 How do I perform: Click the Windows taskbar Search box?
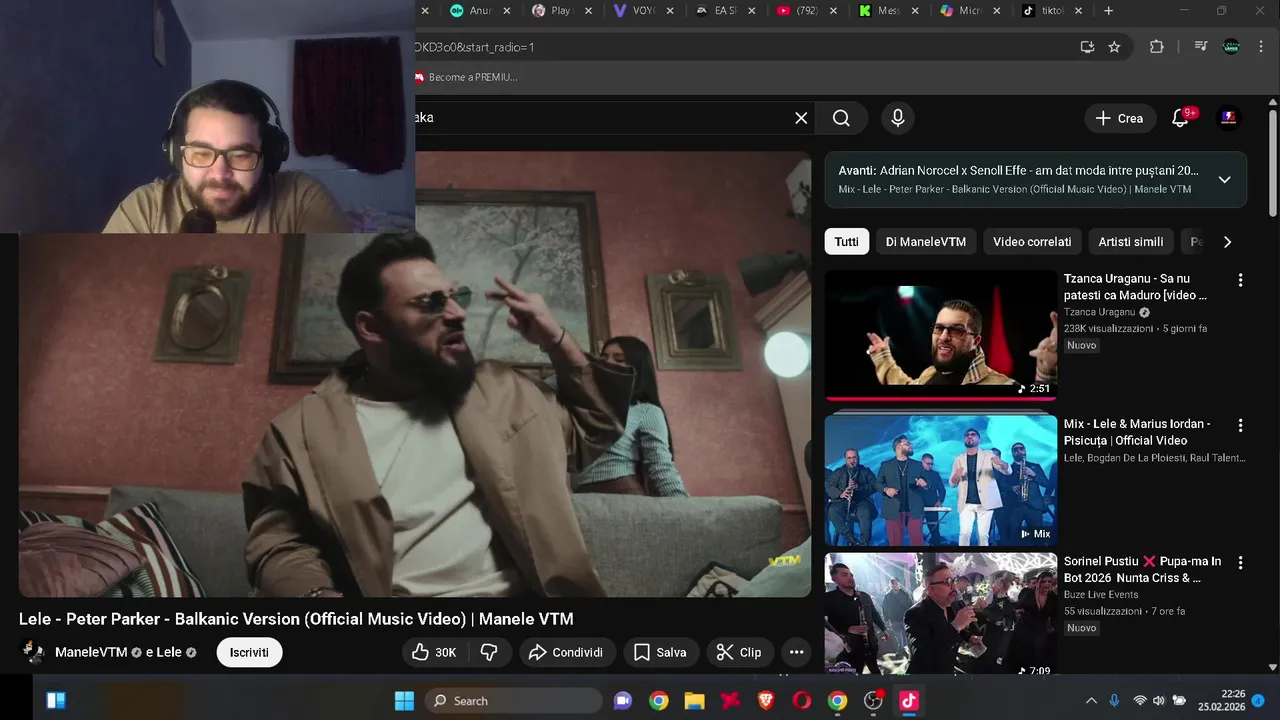[516, 701]
